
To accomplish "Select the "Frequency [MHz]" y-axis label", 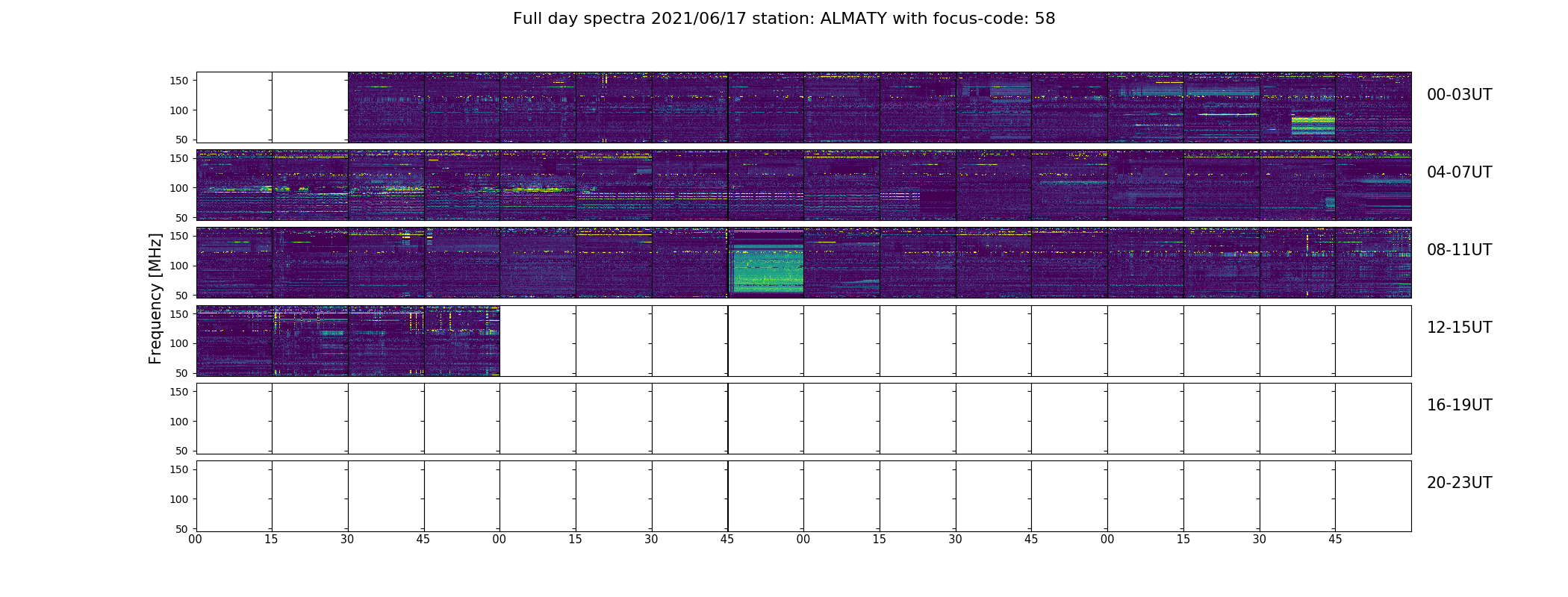I will [155, 298].
